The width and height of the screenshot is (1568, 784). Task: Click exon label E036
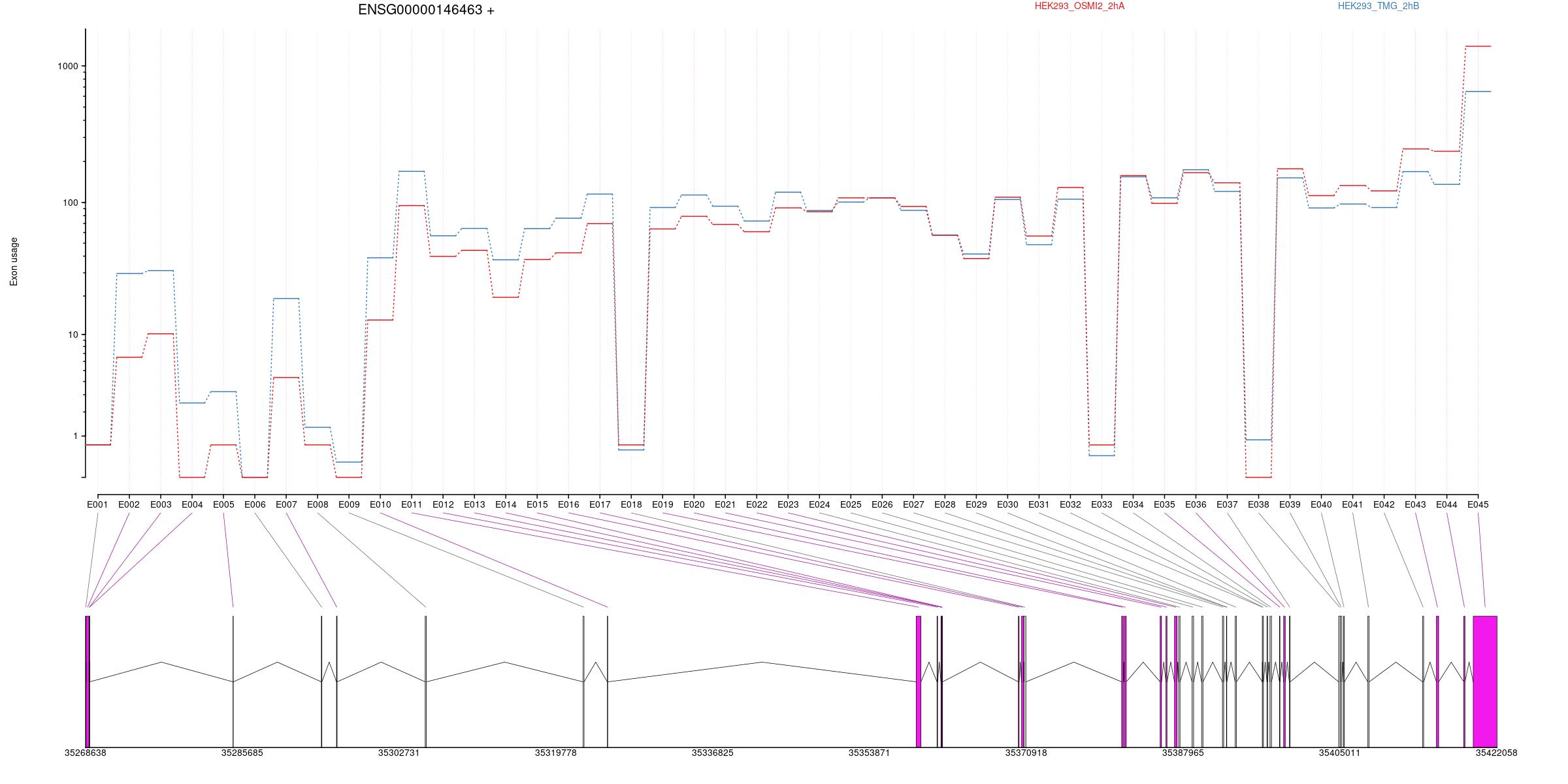(1196, 504)
